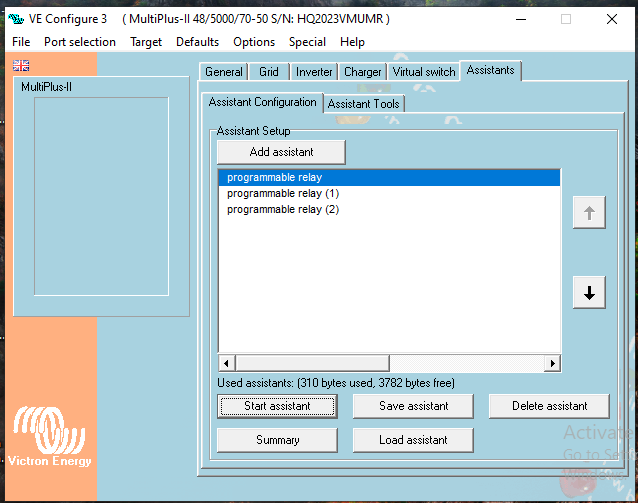Open the Defaults menu
Image resolution: width=638 pixels, height=503 pixels.
[x=197, y=42]
